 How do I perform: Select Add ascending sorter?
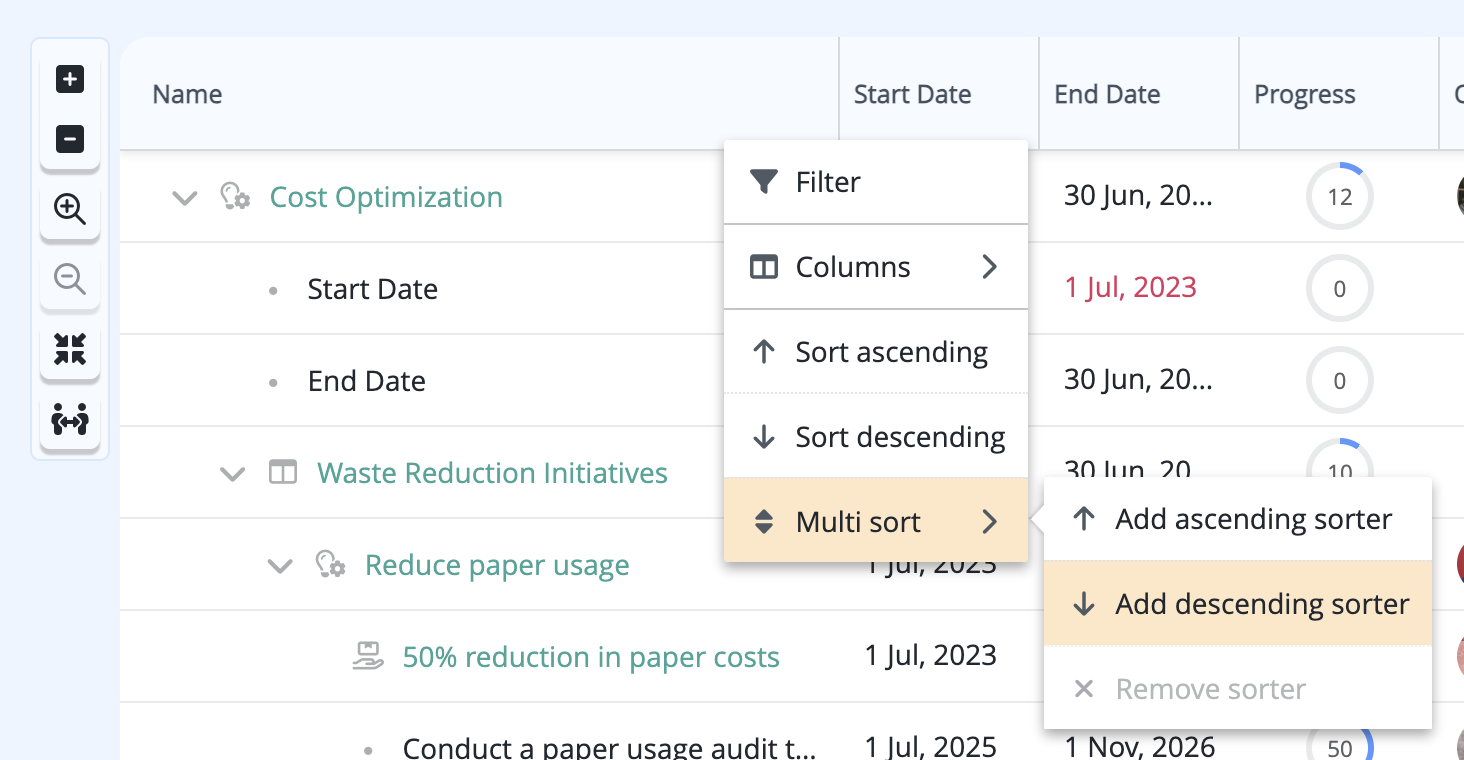click(x=1238, y=519)
